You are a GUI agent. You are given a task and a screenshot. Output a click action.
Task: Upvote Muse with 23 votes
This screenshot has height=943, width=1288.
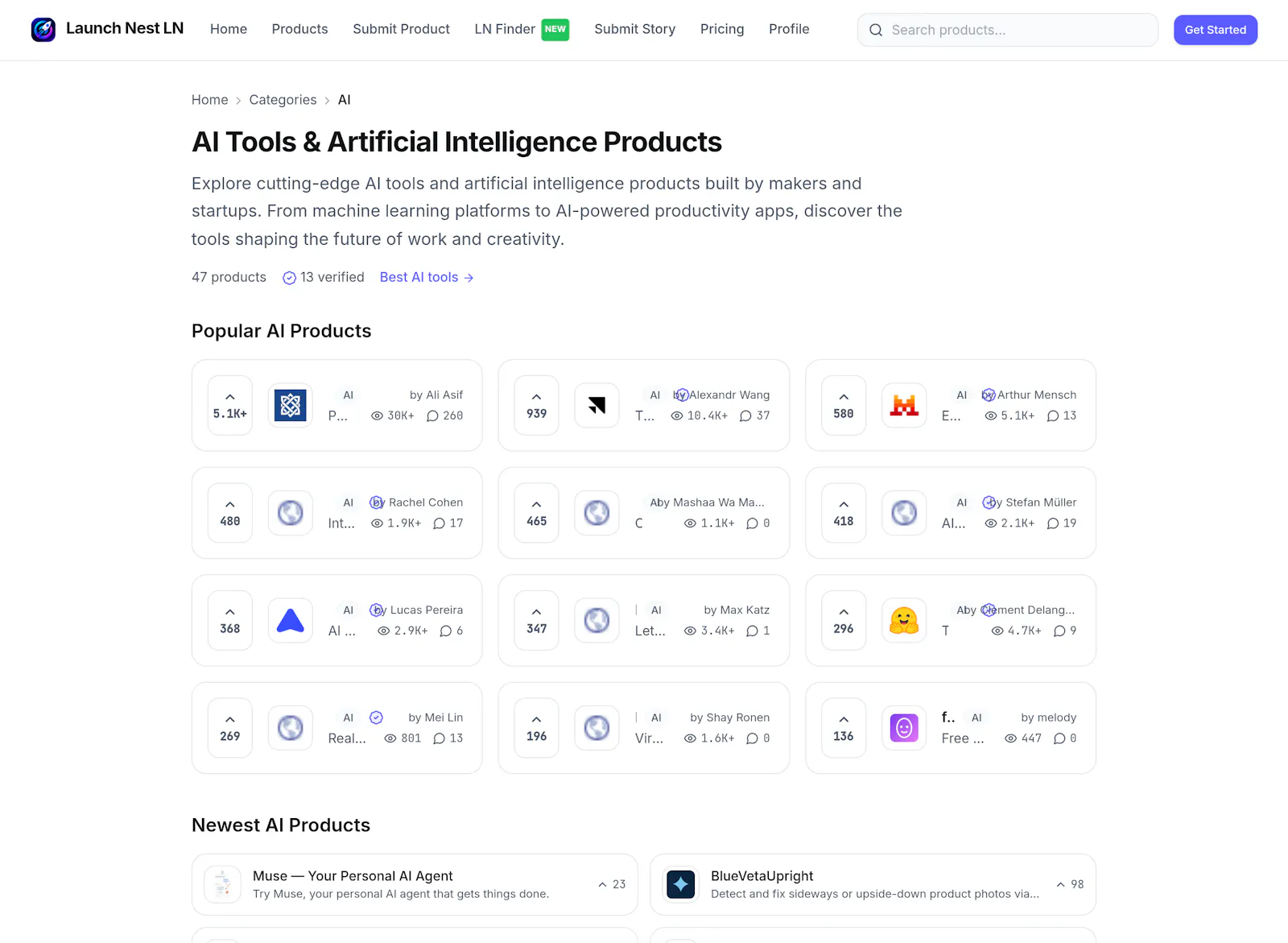612,884
